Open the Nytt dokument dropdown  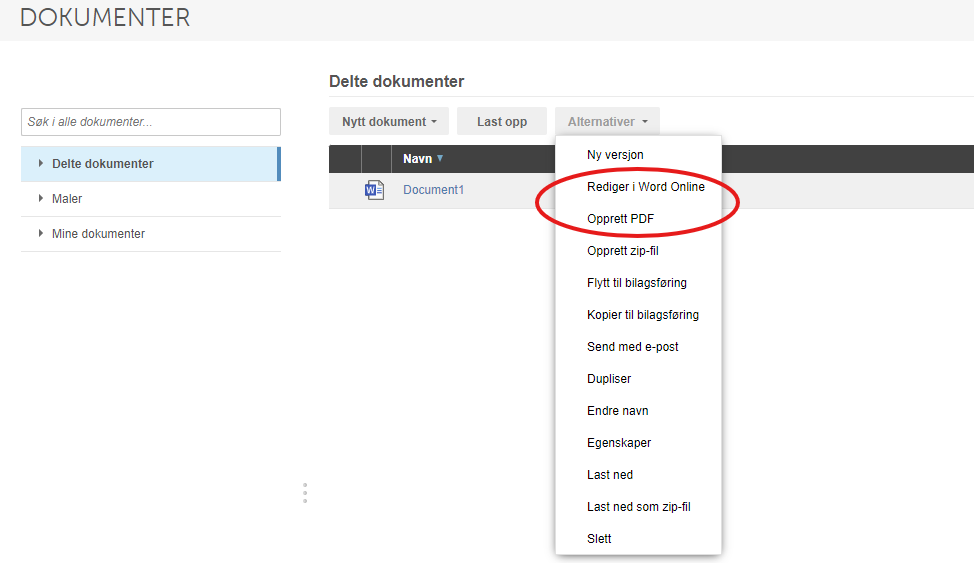point(389,121)
